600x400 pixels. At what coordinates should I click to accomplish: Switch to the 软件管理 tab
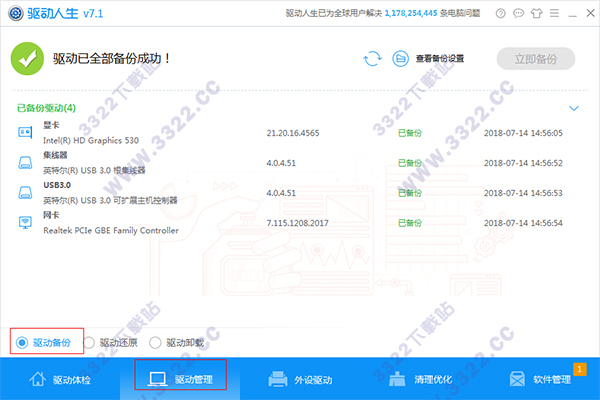pyautogui.click(x=540, y=379)
